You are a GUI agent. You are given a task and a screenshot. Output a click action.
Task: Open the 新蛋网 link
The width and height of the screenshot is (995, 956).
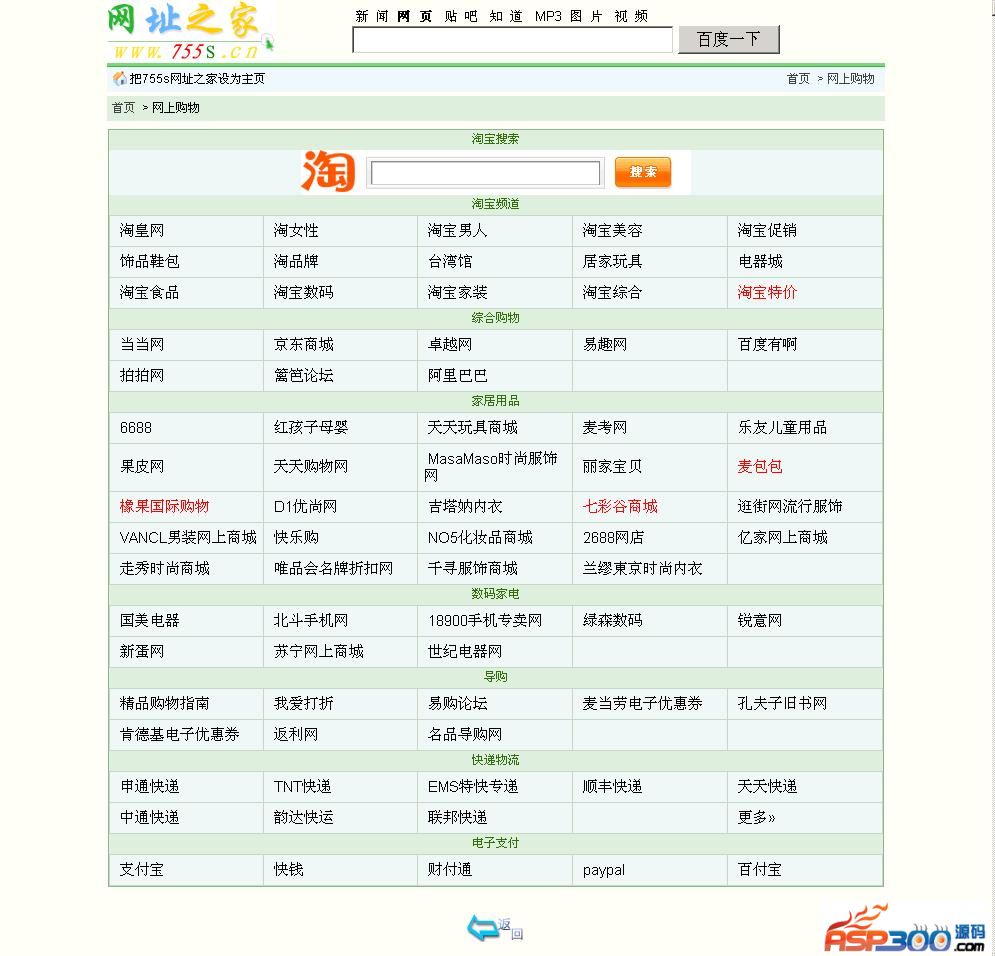coord(142,652)
